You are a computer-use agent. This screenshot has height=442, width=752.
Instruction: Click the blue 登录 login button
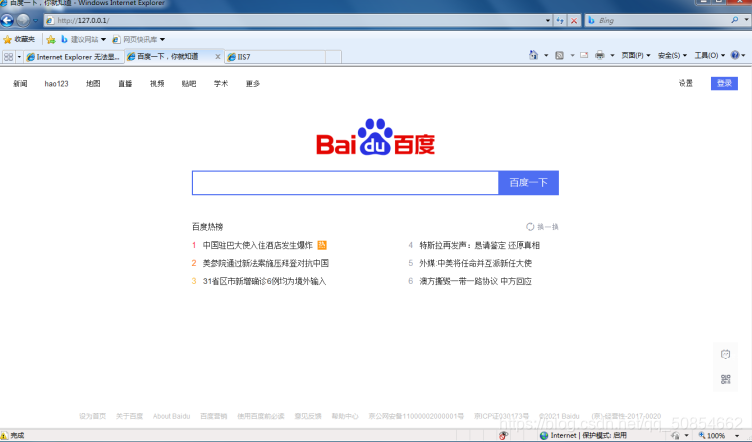tap(724, 83)
